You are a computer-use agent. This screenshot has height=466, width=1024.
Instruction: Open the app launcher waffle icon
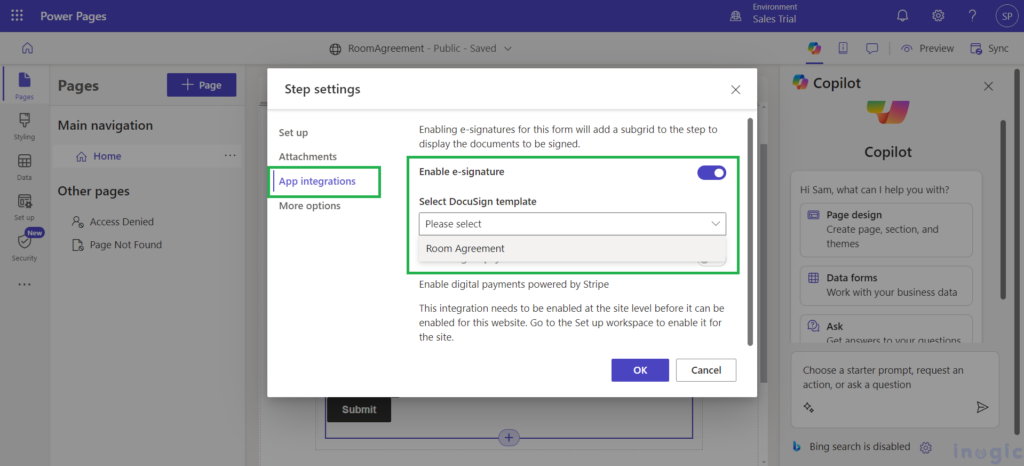pyautogui.click(x=17, y=16)
